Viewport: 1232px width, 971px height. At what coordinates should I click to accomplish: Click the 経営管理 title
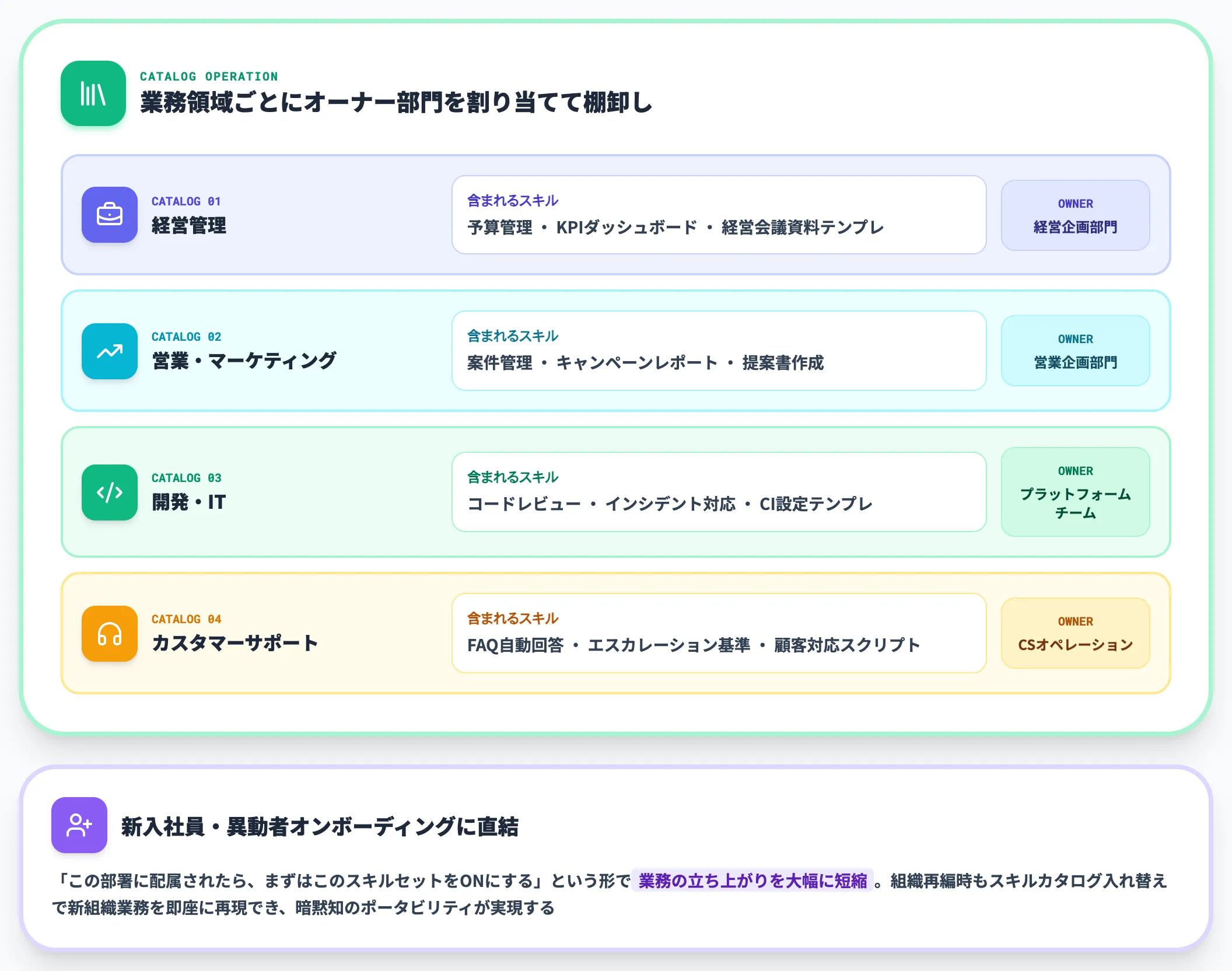188,225
